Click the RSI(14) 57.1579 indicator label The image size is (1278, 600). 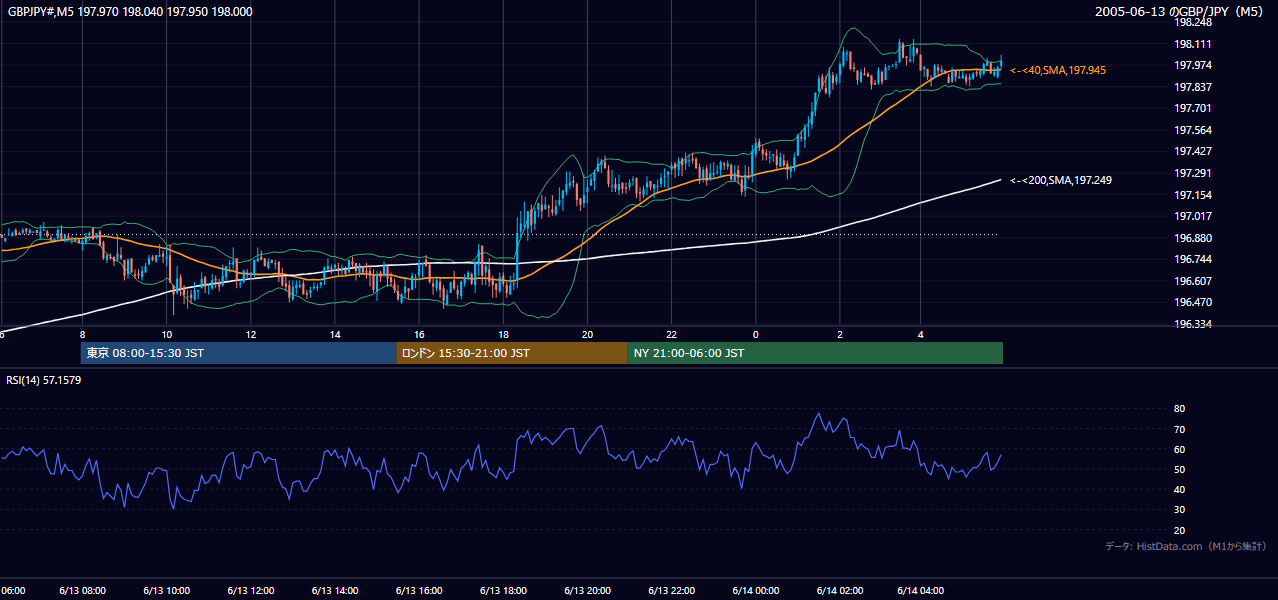pyautogui.click(x=44, y=380)
